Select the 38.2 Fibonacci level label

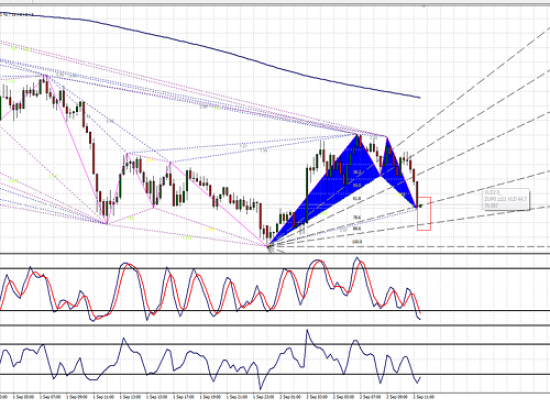tap(357, 172)
